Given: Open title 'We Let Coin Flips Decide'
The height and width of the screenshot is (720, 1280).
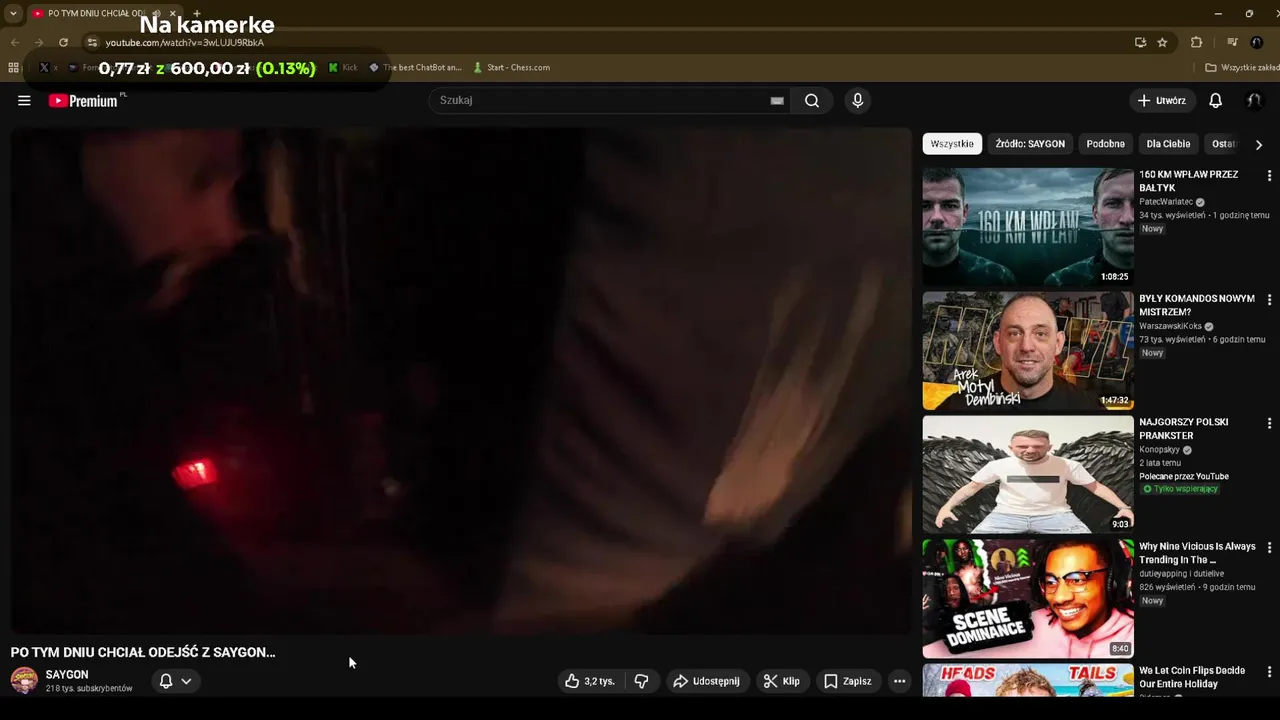Looking at the screenshot, I should 1192,677.
